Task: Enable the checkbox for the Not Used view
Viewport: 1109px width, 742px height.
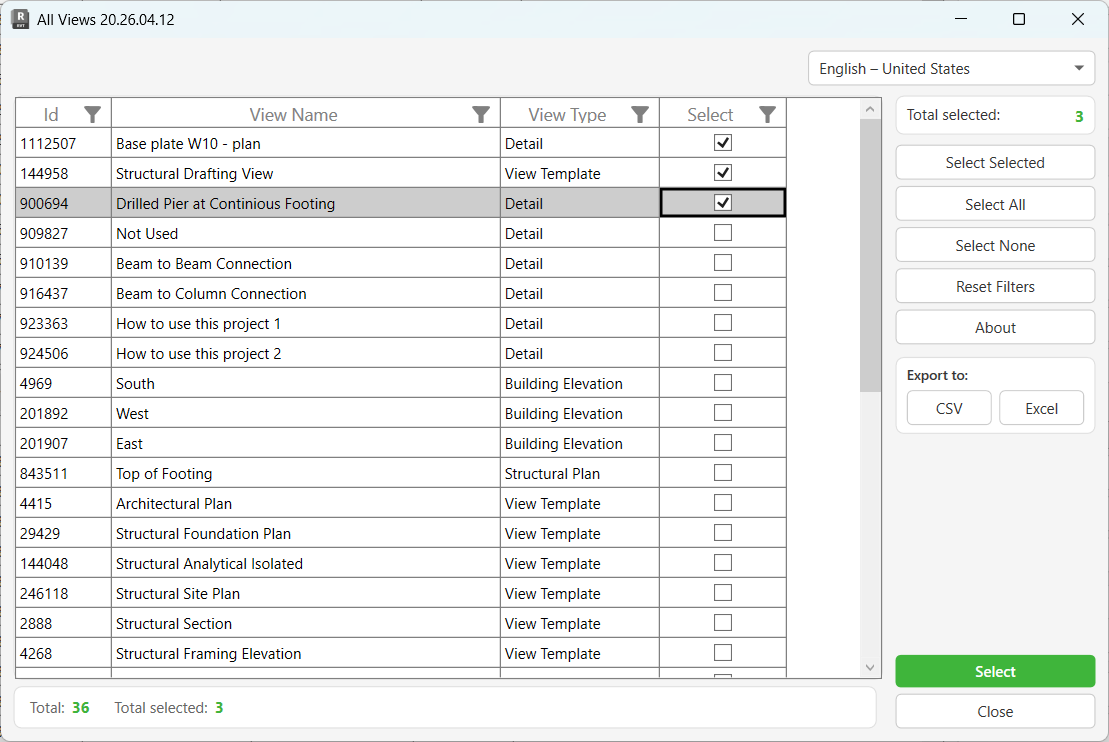Action: point(722,232)
